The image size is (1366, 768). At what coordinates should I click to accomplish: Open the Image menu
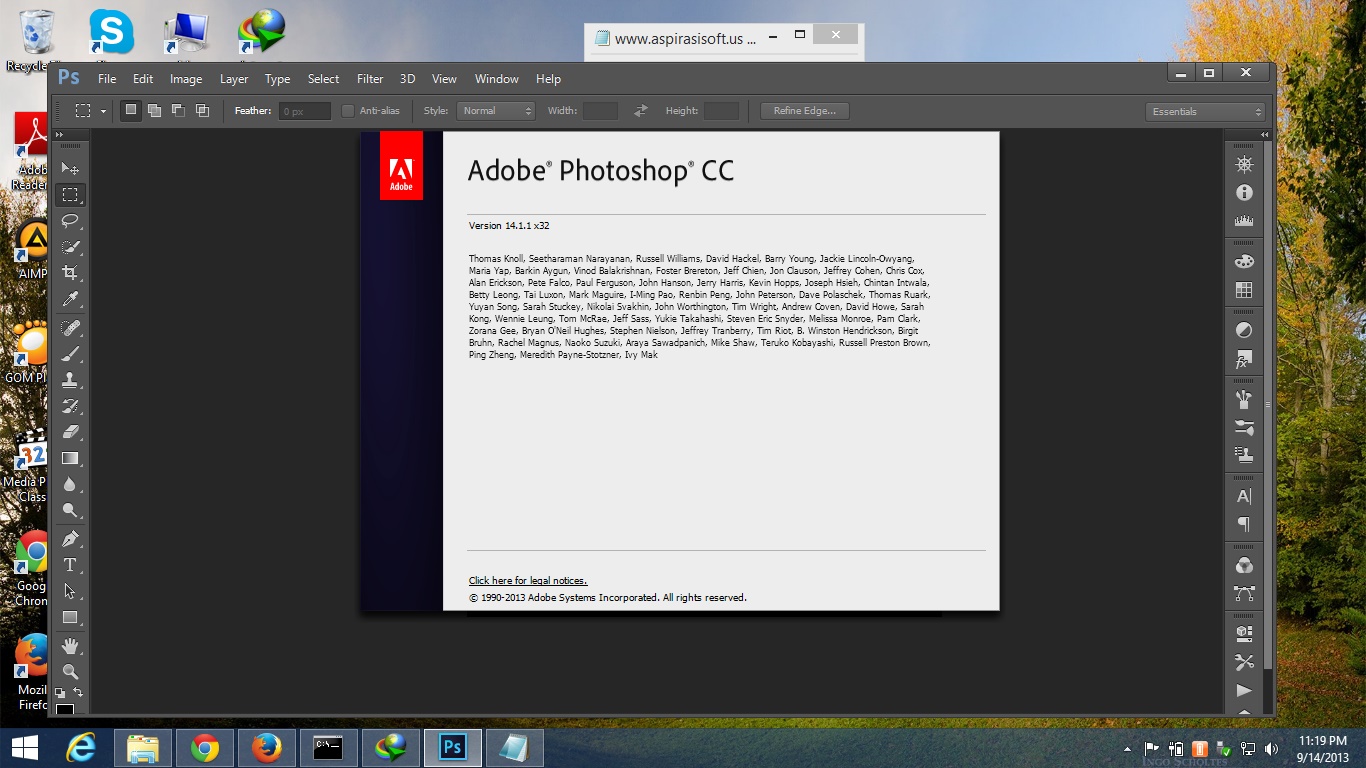[x=186, y=79]
